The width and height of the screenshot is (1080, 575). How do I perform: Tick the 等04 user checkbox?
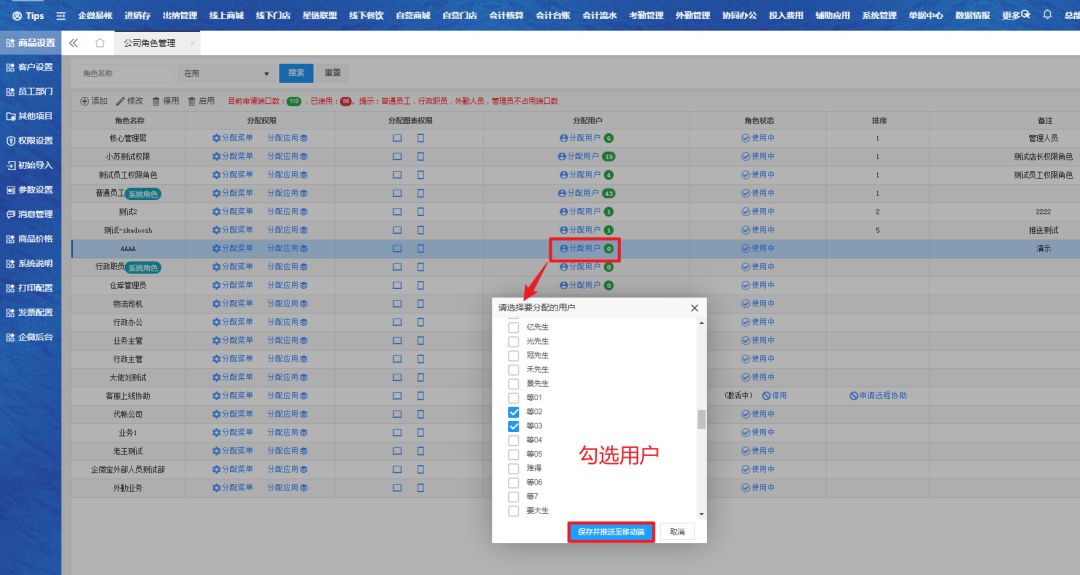pos(513,440)
